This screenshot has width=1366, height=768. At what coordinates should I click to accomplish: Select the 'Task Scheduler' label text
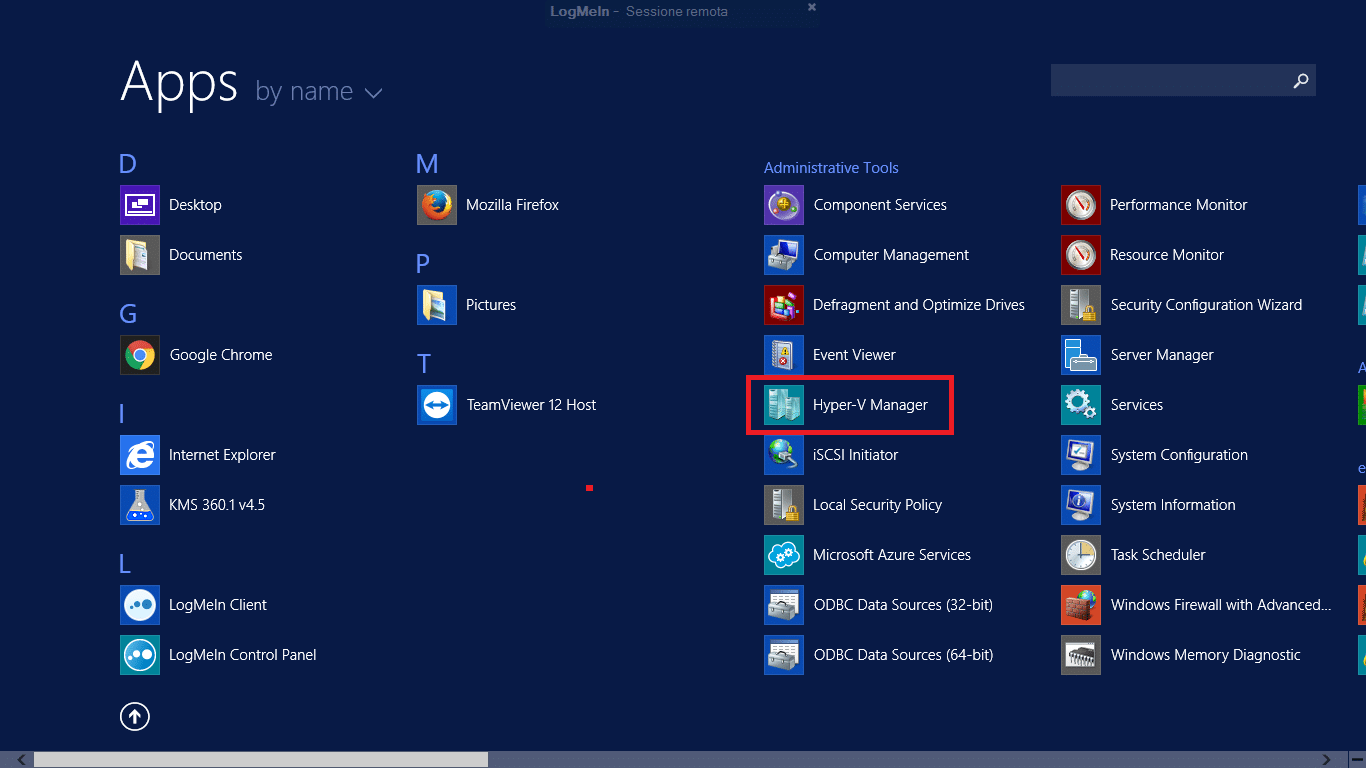(x=1158, y=555)
